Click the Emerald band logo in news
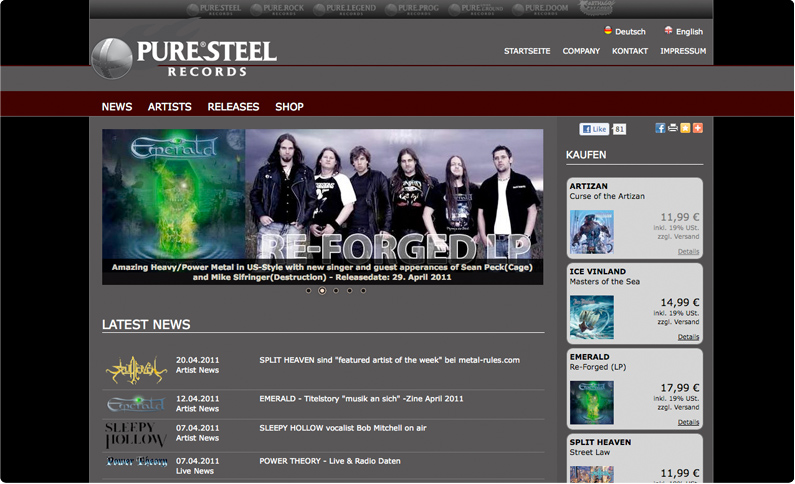795x484 pixels. [x=136, y=404]
